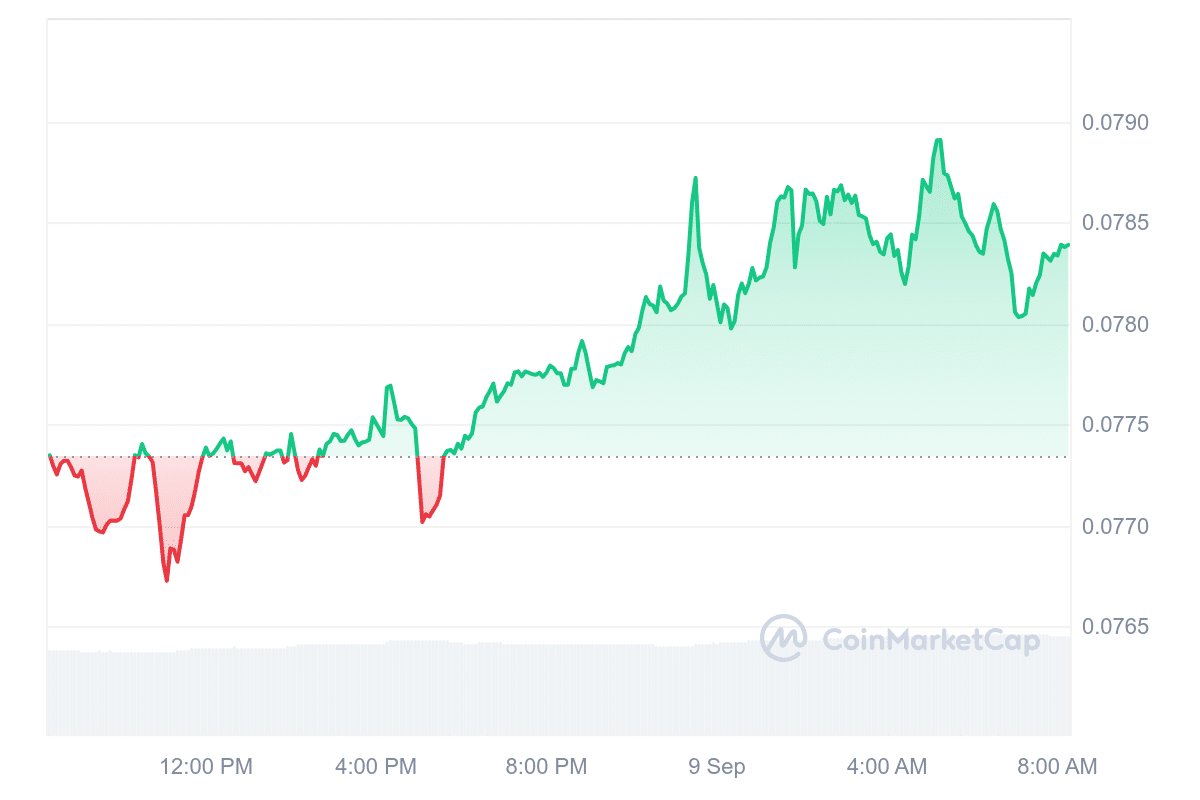Click the 9 Sep date label

pyautogui.click(x=716, y=767)
